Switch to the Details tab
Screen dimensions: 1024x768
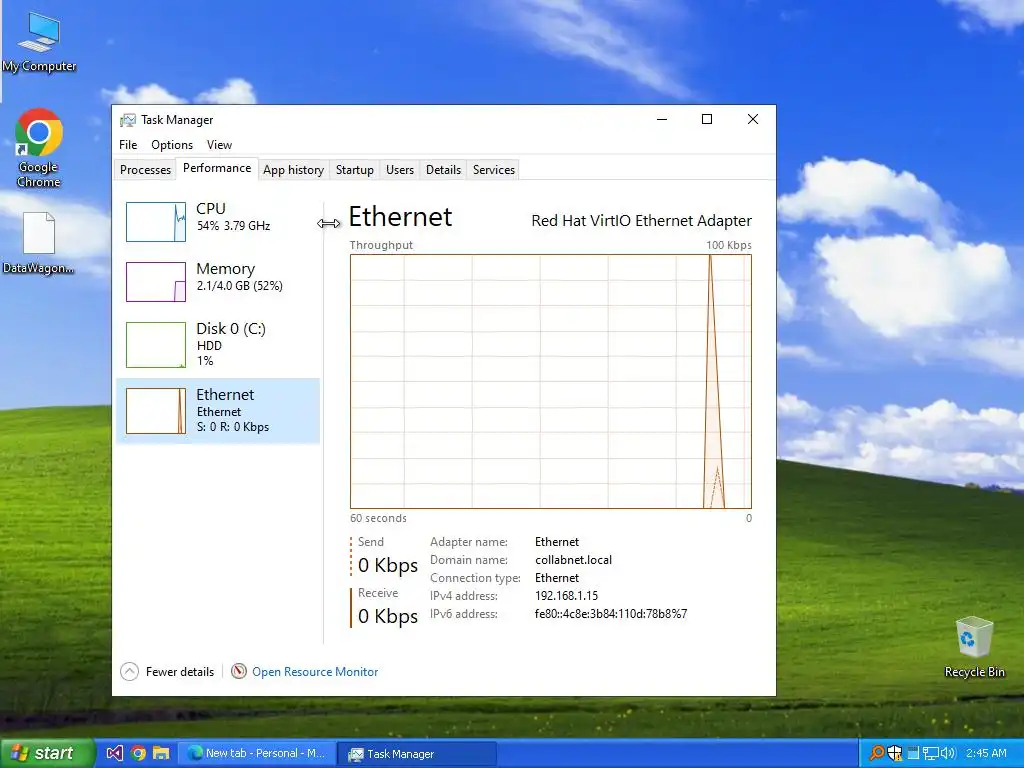443,170
